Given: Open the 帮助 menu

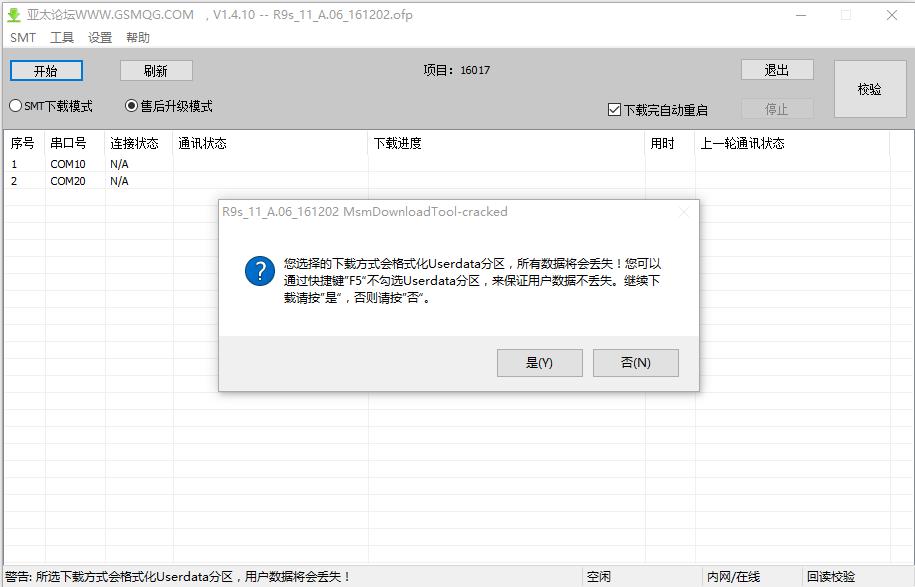Looking at the screenshot, I should coord(137,37).
